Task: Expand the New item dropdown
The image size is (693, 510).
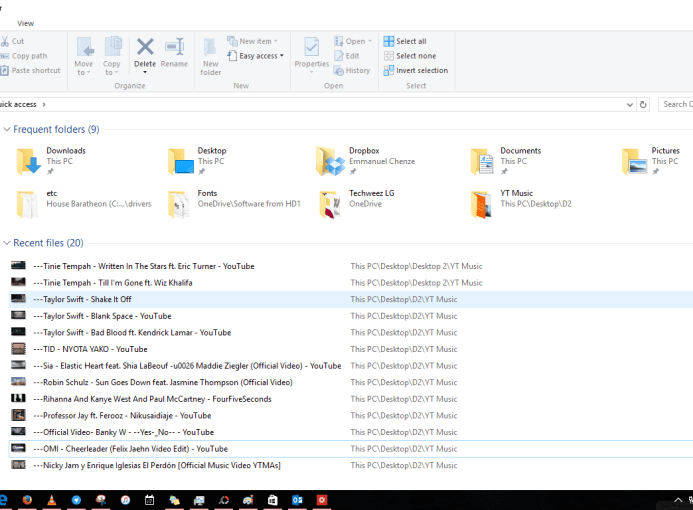Action: (x=276, y=41)
